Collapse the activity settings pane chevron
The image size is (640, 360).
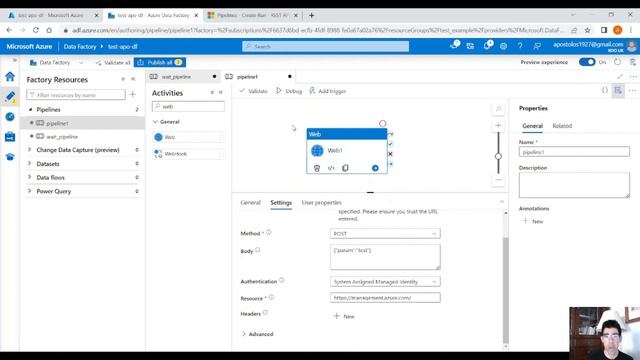501,202
